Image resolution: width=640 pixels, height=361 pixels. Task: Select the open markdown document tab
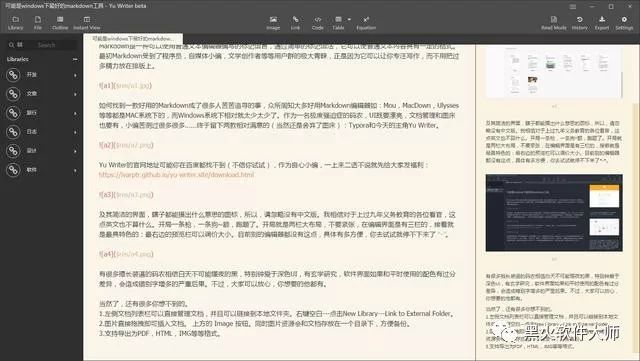[x=133, y=39]
